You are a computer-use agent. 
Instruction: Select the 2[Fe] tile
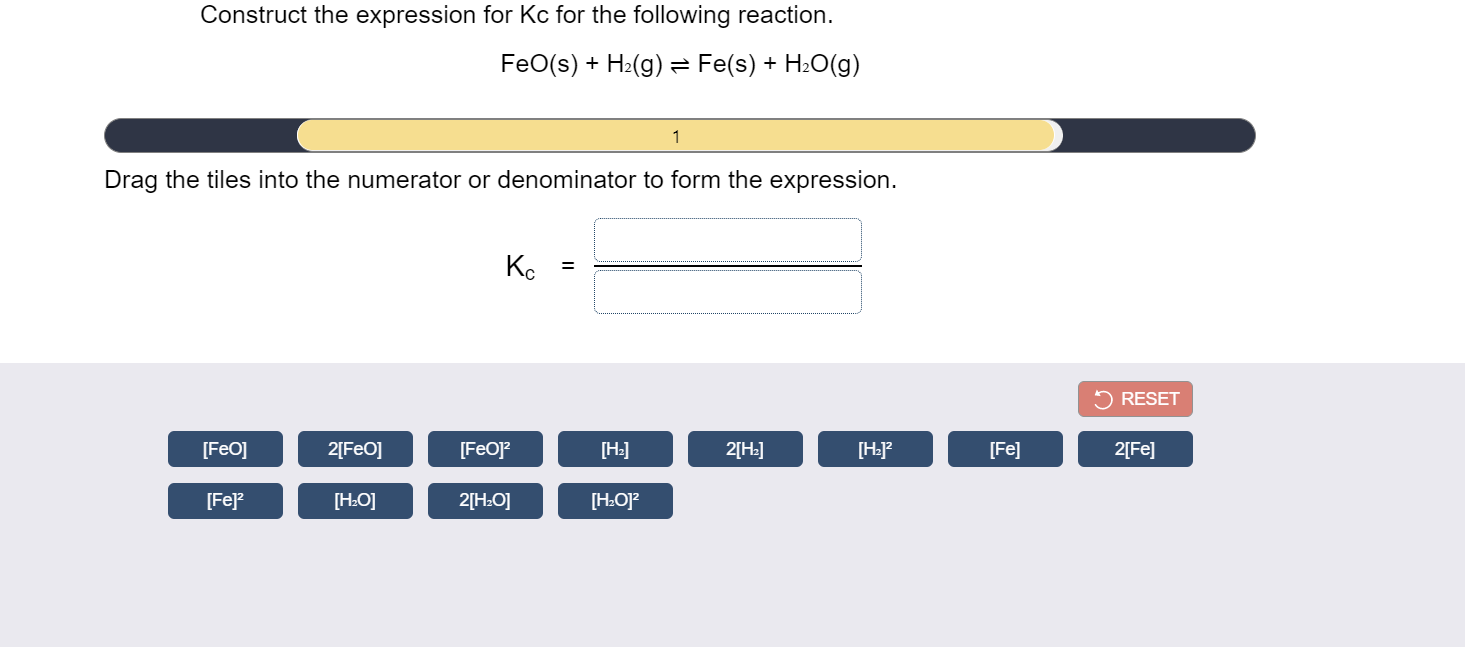point(1135,448)
